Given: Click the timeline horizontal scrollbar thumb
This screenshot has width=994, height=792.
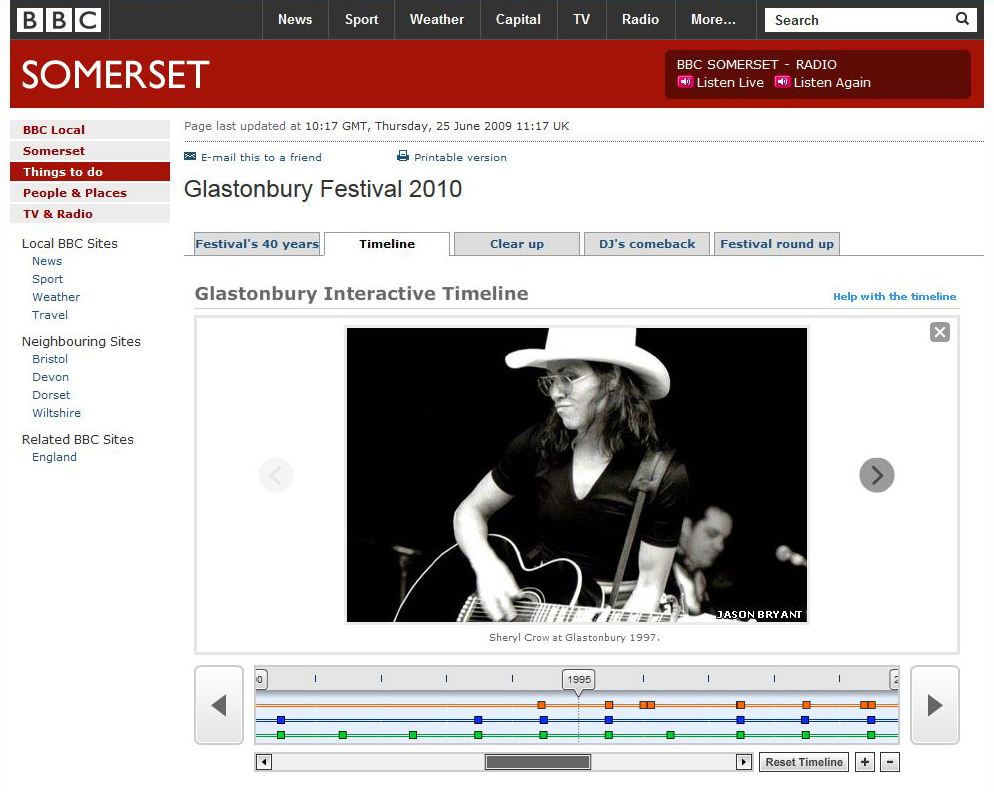Looking at the screenshot, I should [x=538, y=762].
